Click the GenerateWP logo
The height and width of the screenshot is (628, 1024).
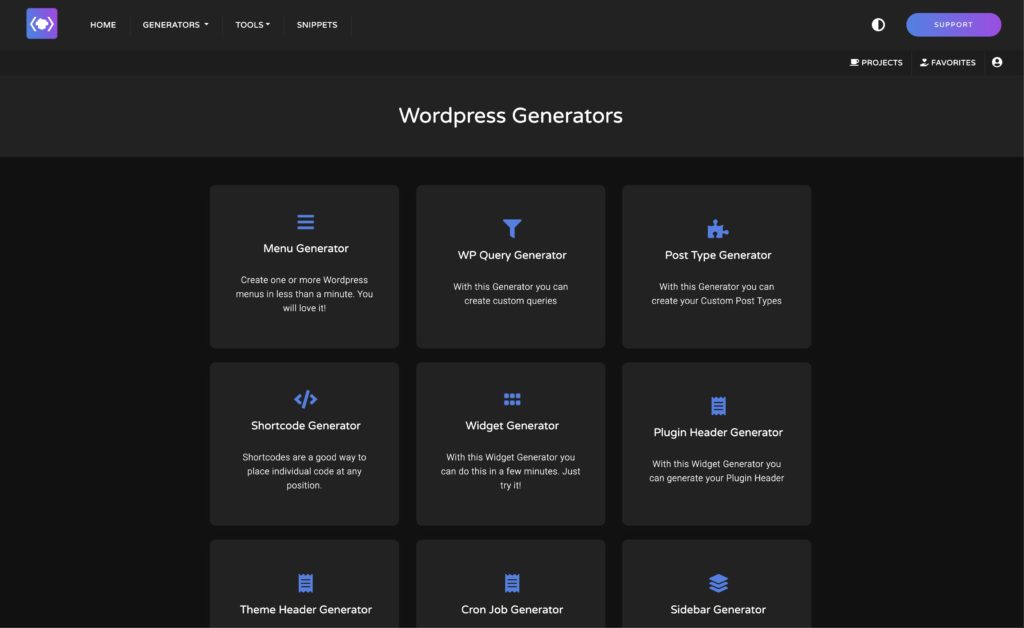pyautogui.click(x=41, y=23)
